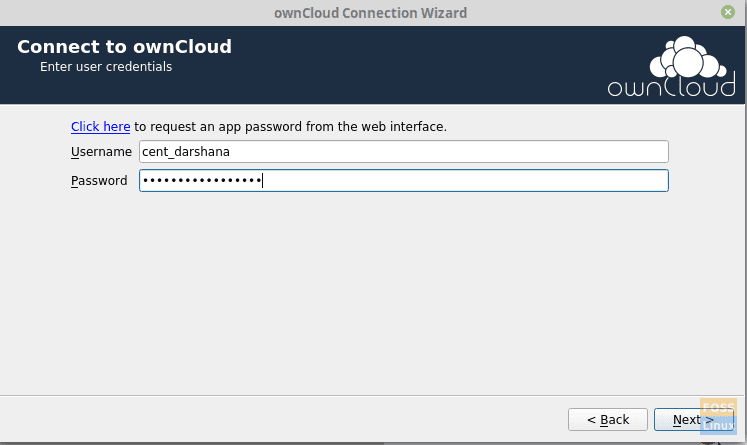The width and height of the screenshot is (747, 445).
Task: Click the 'Connect to ownCloud' heading
Action: (124, 47)
